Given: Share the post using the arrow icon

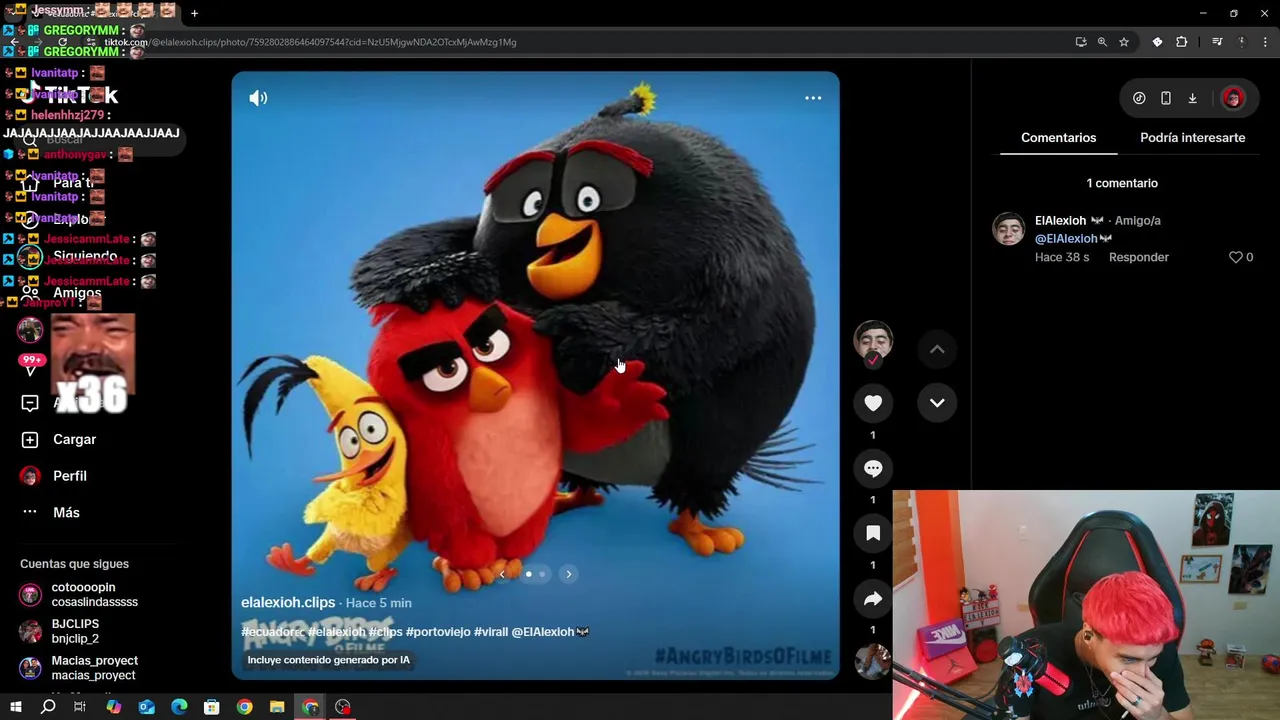Looking at the screenshot, I should (x=873, y=598).
